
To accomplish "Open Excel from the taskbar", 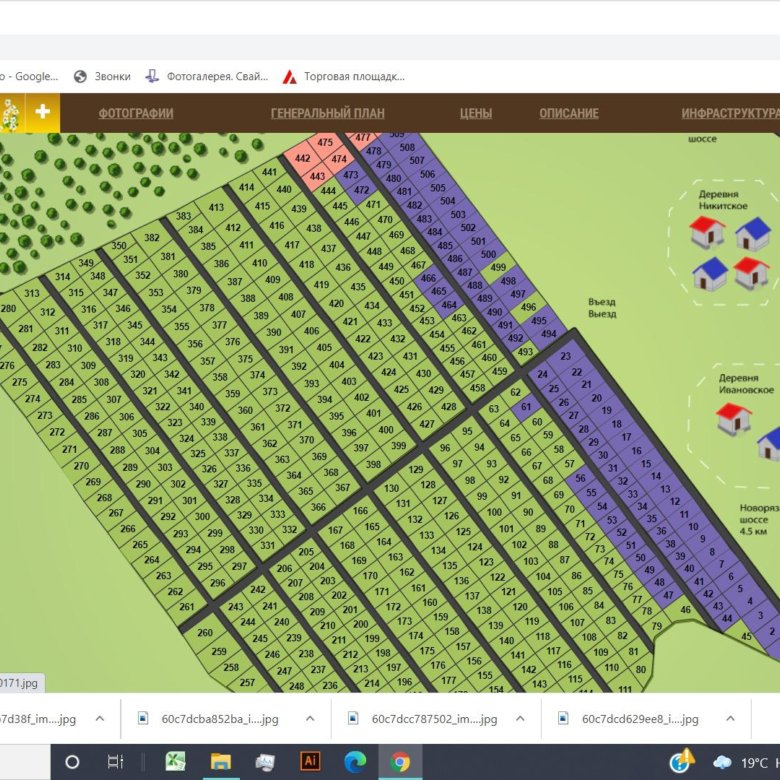I will point(175,761).
